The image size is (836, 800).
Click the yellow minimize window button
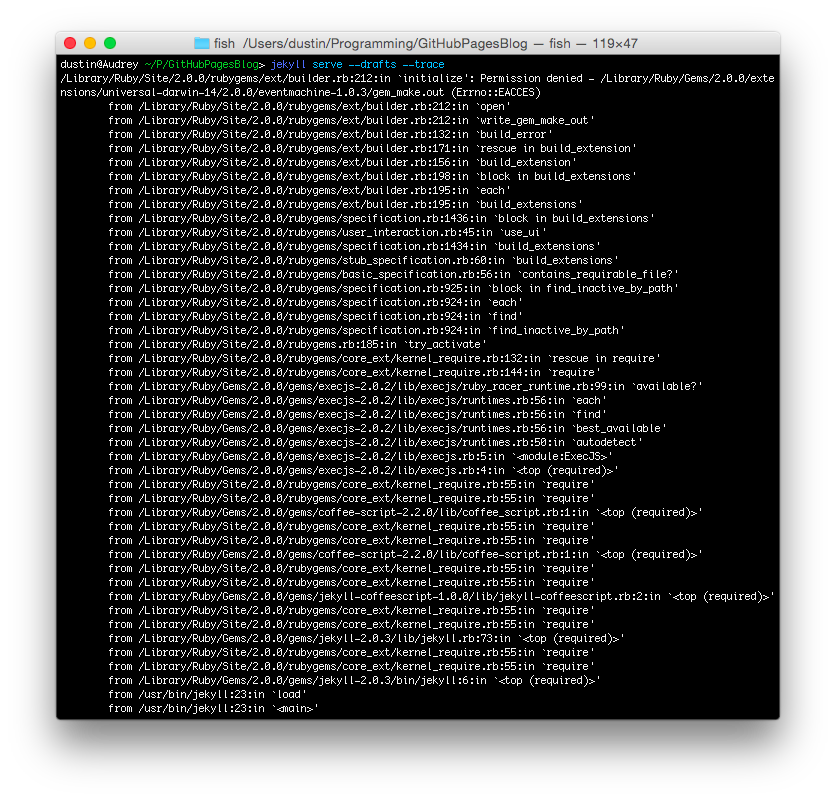tap(90, 43)
